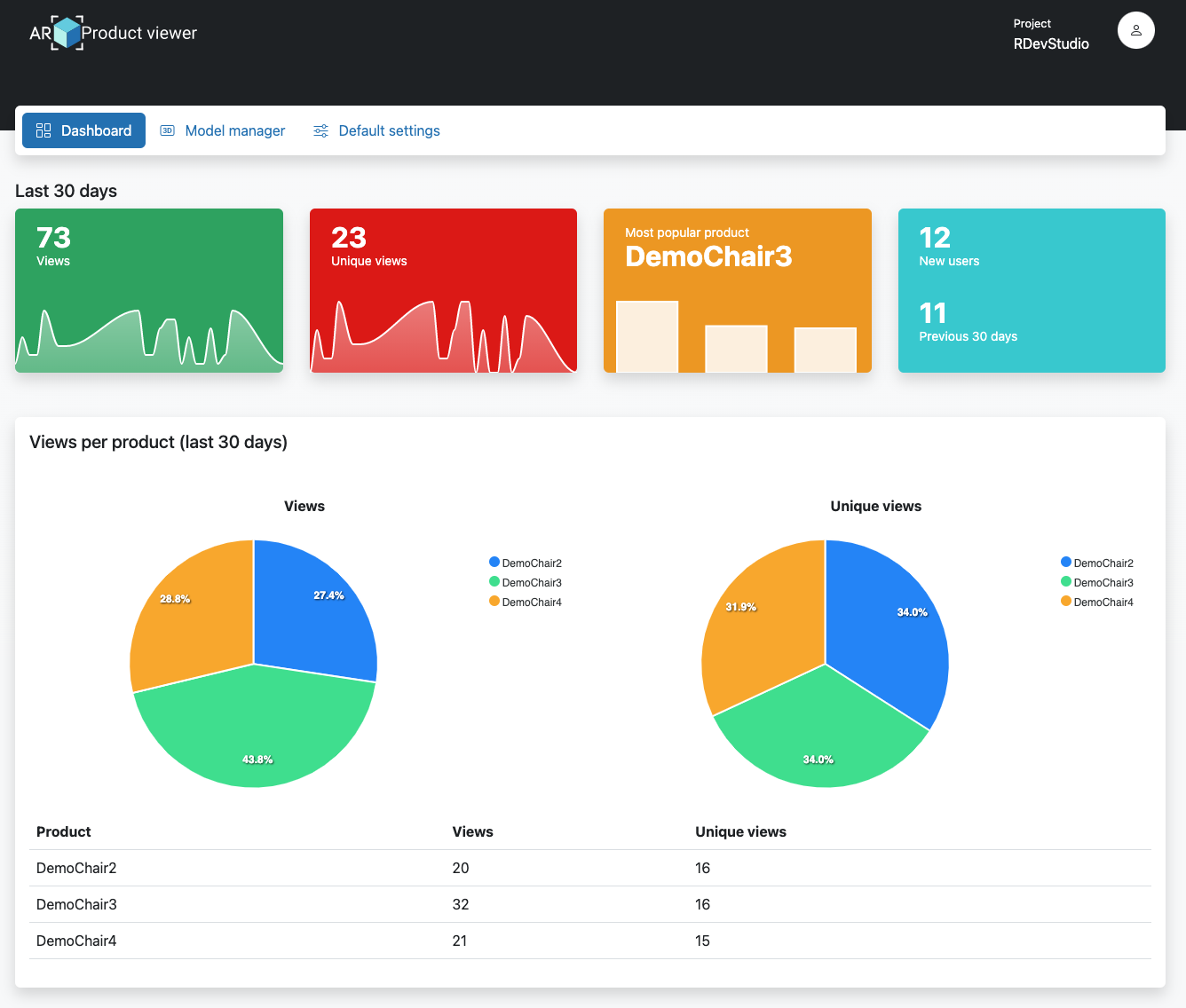Click the blue DemoChair2 Unique views legend dot
Screen dimensions: 1186x1008
coord(1066,563)
